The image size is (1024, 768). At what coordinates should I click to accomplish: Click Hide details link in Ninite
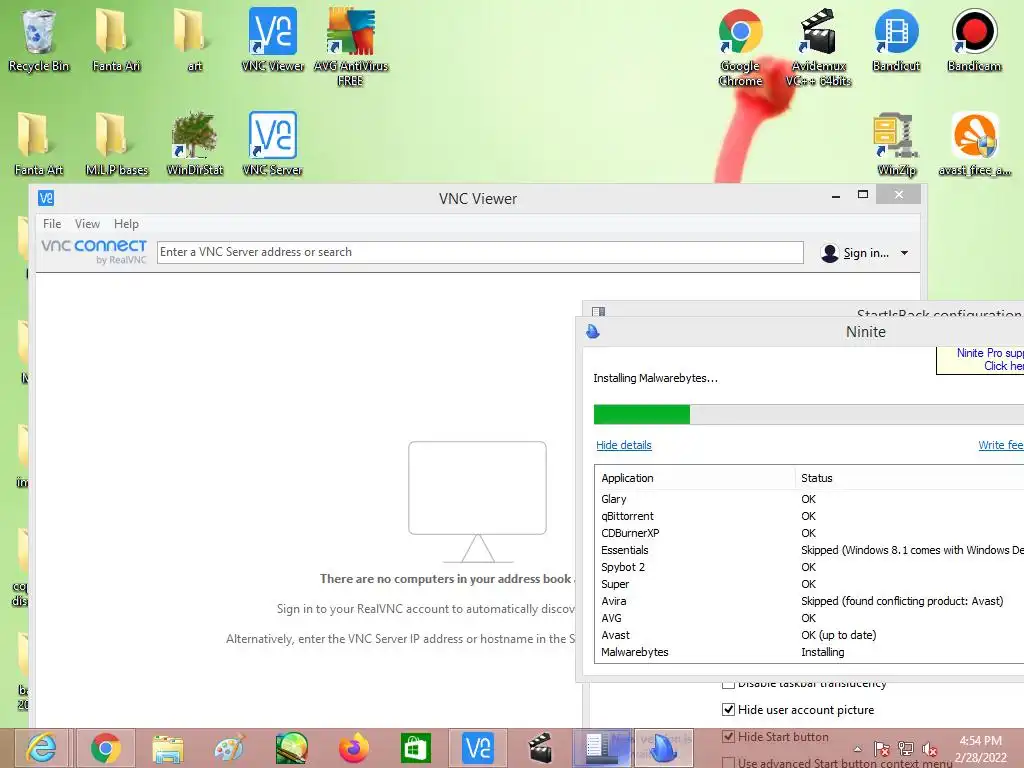point(624,445)
